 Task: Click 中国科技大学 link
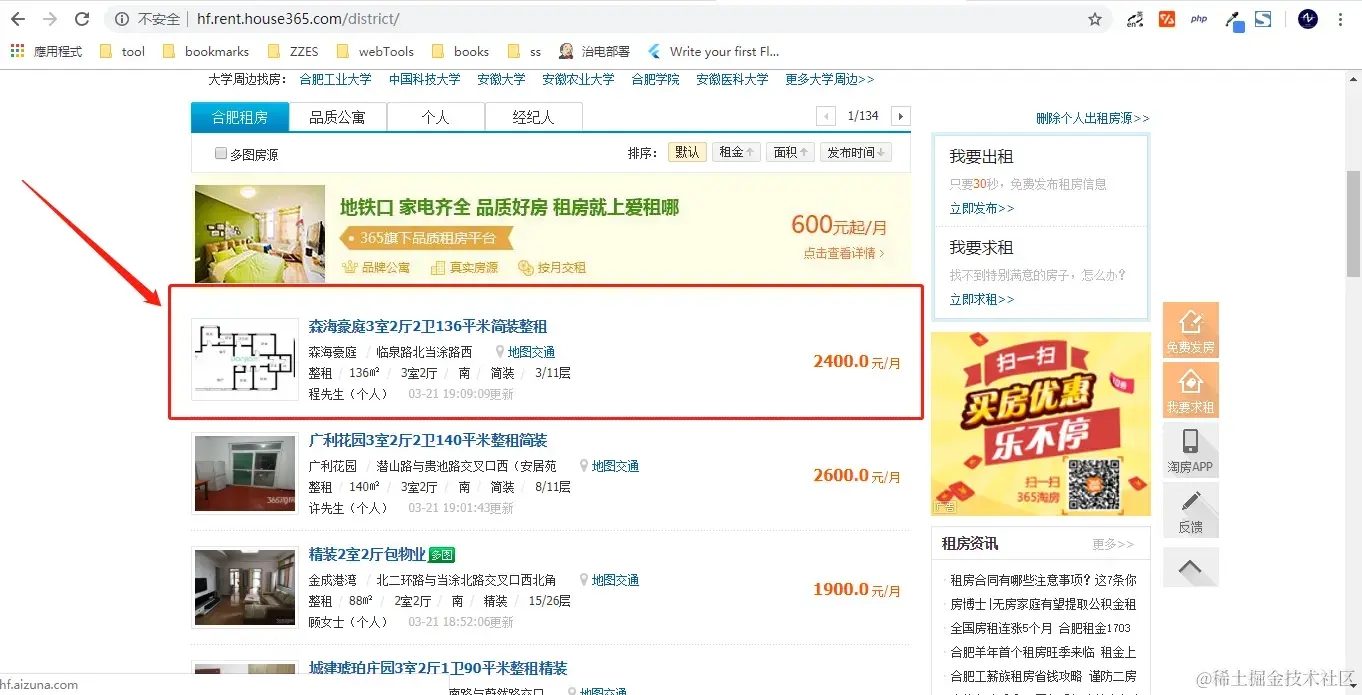point(425,79)
